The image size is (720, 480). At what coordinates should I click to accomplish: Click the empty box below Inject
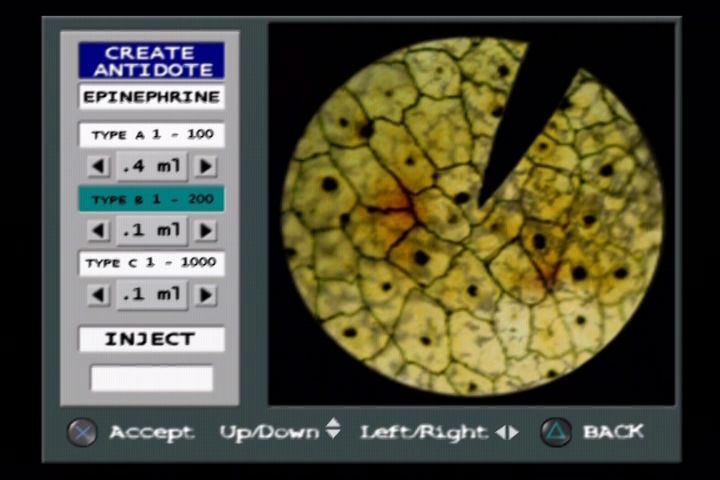point(152,378)
